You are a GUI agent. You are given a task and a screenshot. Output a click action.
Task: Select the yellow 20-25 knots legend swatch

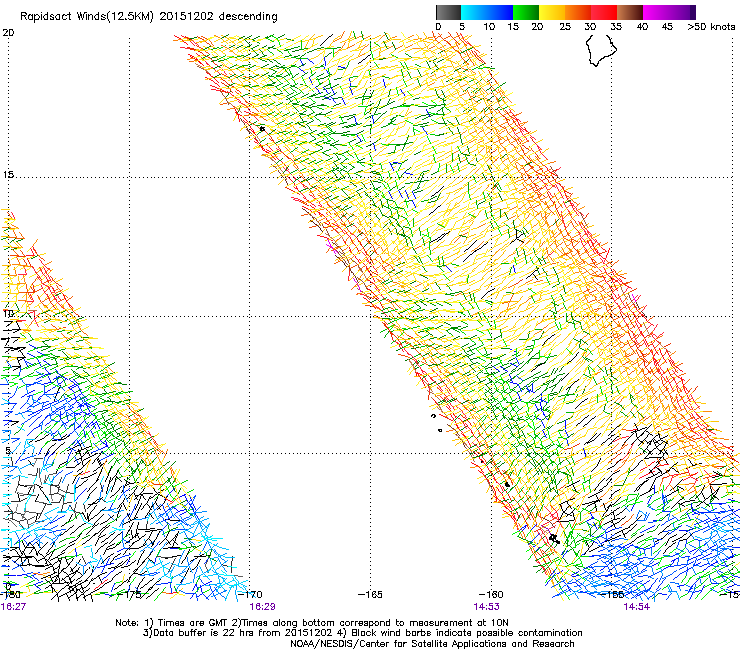click(x=552, y=12)
